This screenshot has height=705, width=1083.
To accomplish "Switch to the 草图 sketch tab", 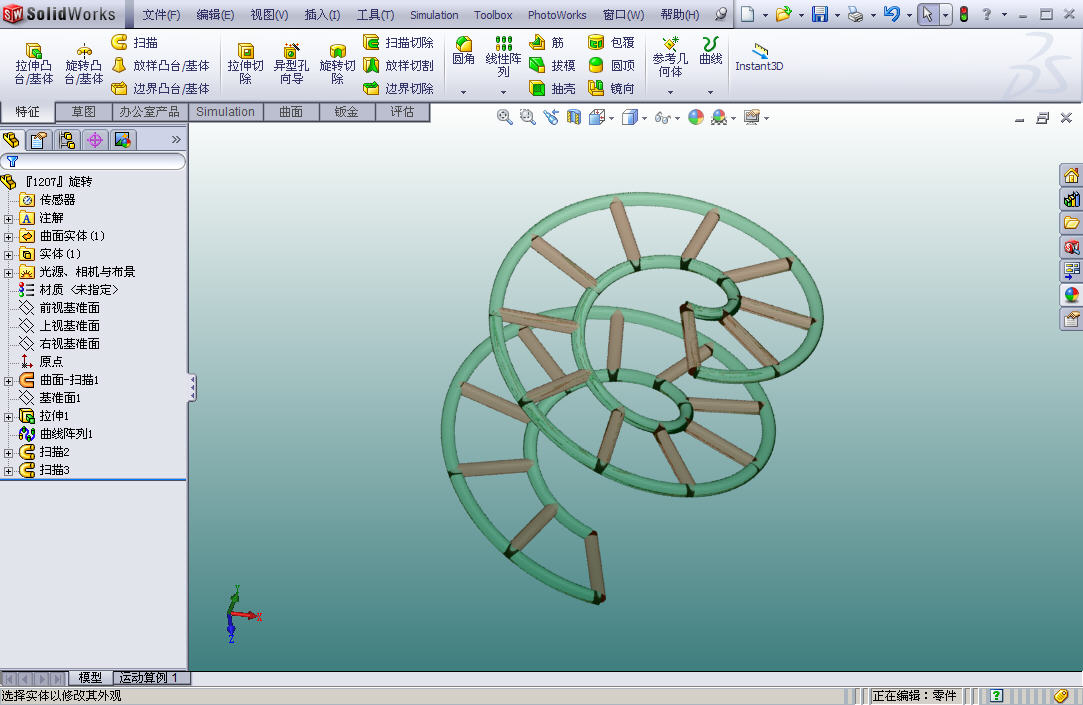I will tap(84, 112).
